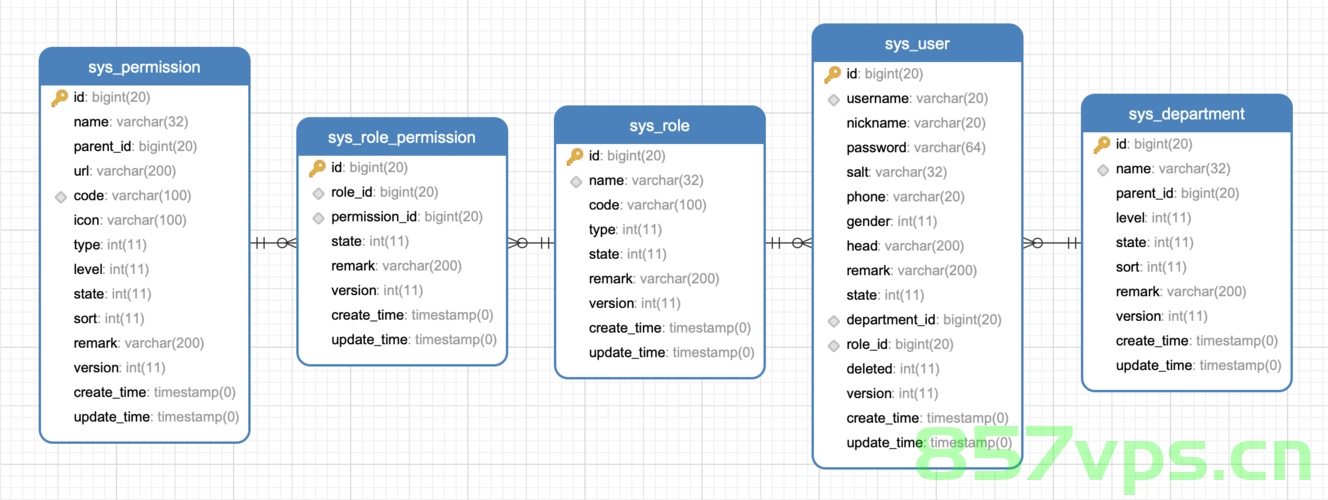
Task: Click 'update_time: timestamp(0)' in sys_department
Action: [1199, 365]
